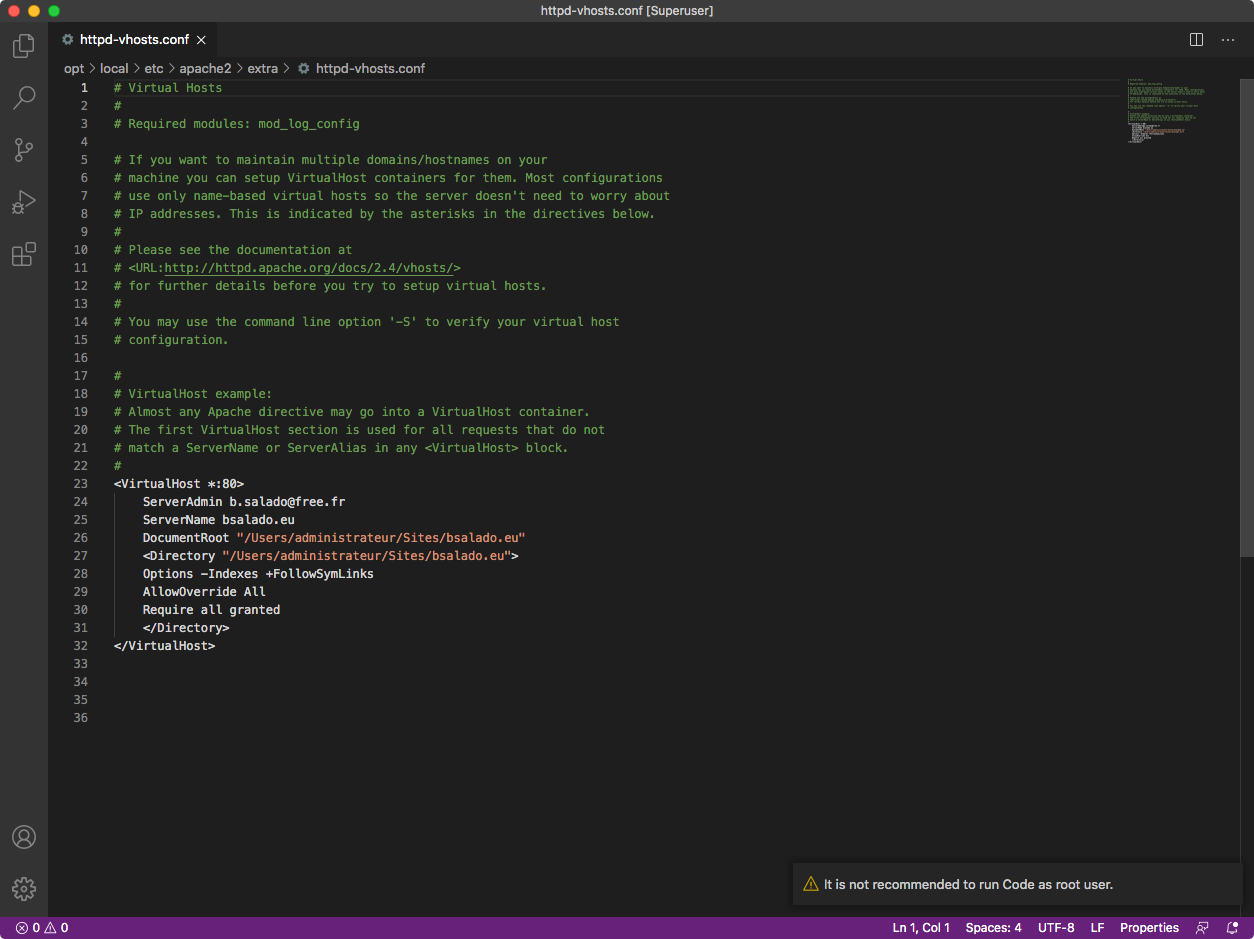Open the Accounts menu icon

24,837
